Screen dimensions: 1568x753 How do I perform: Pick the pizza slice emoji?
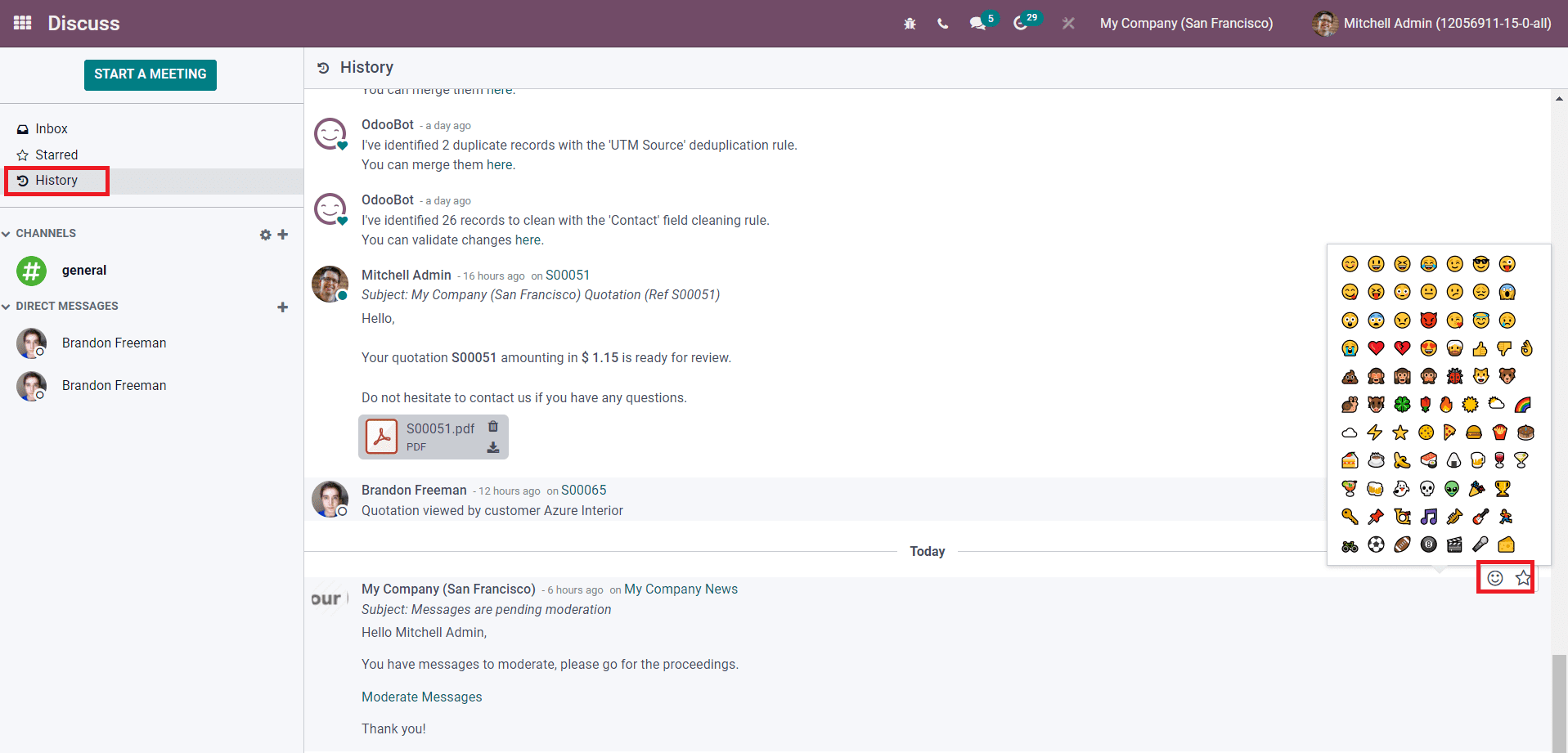coord(1449,432)
